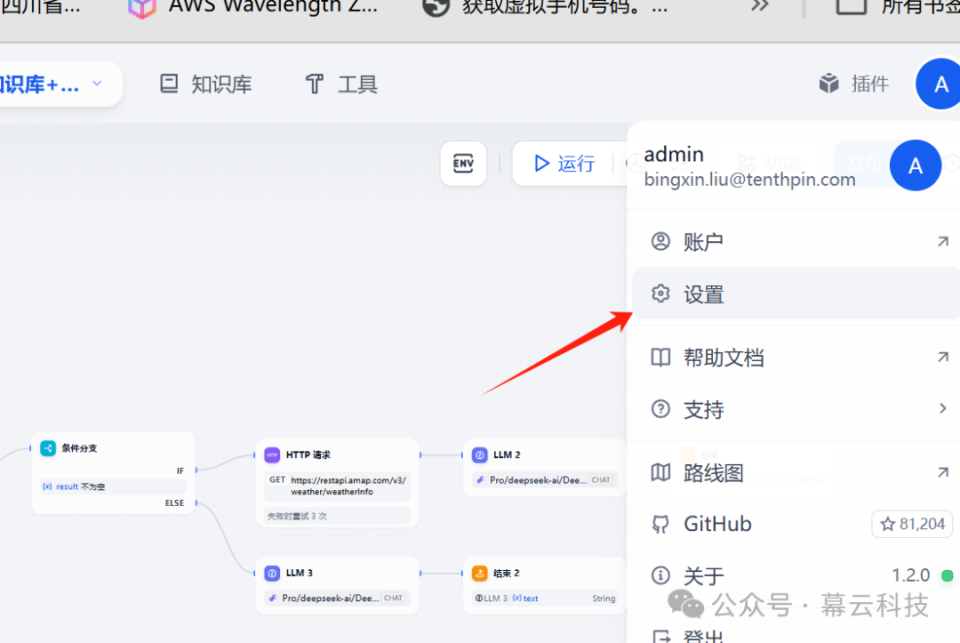Select the 工具 wrench icon
The width and height of the screenshot is (960, 643).
310,84
